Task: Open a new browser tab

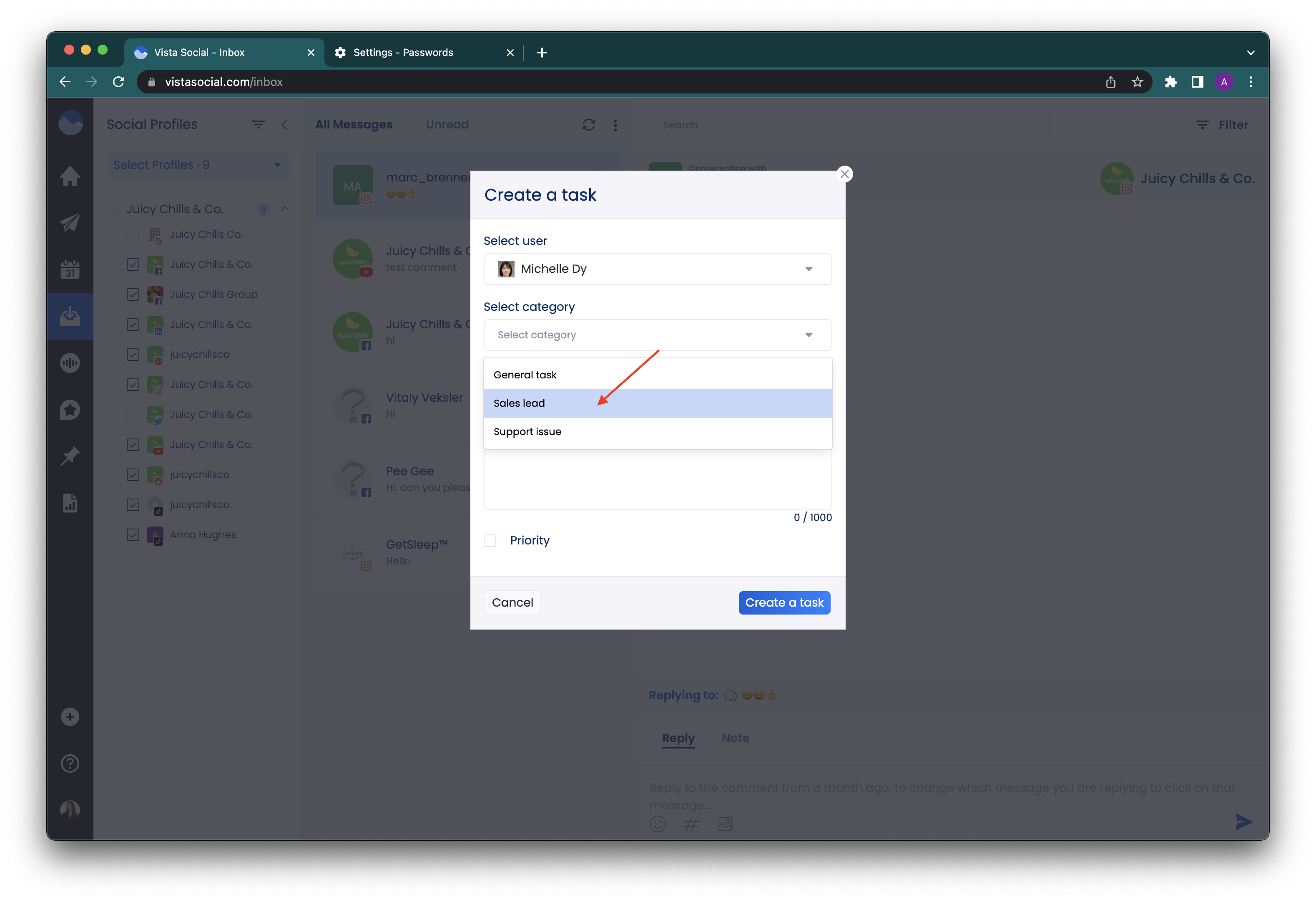Action: pos(541,53)
